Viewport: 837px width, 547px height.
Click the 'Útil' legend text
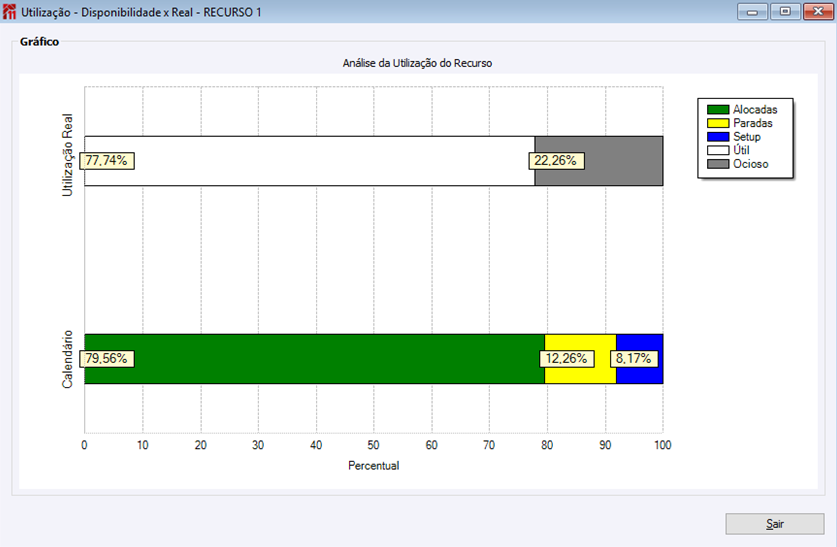tap(741, 150)
